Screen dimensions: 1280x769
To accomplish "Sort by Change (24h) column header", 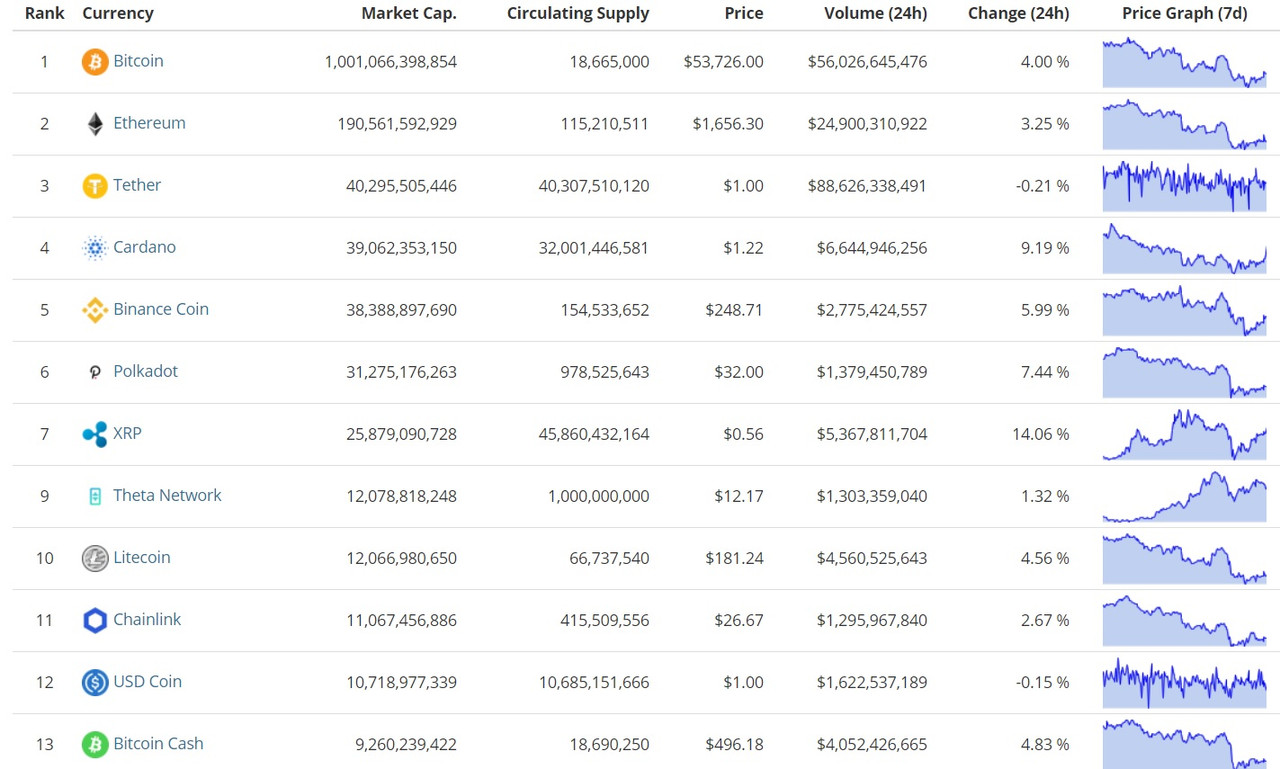I will click(1018, 14).
